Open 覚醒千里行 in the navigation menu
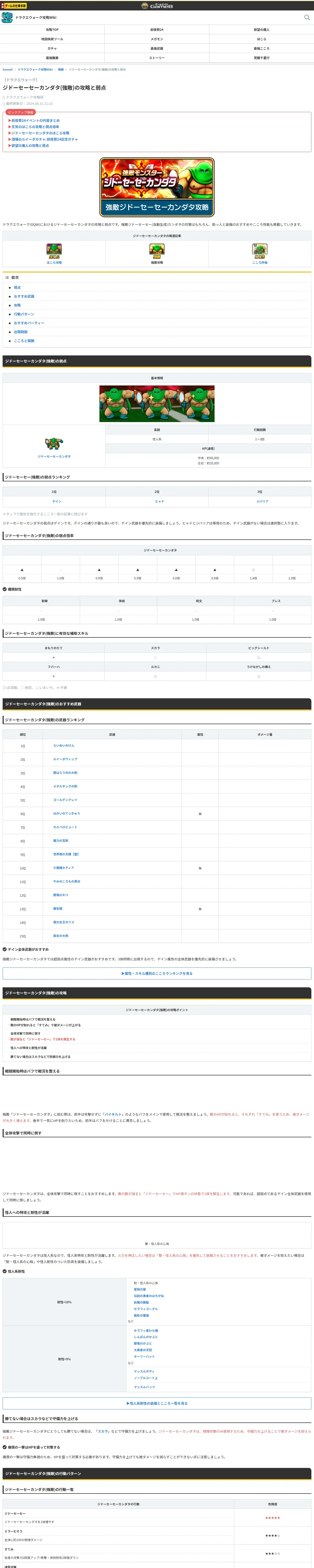314x1568 pixels. click(262, 58)
